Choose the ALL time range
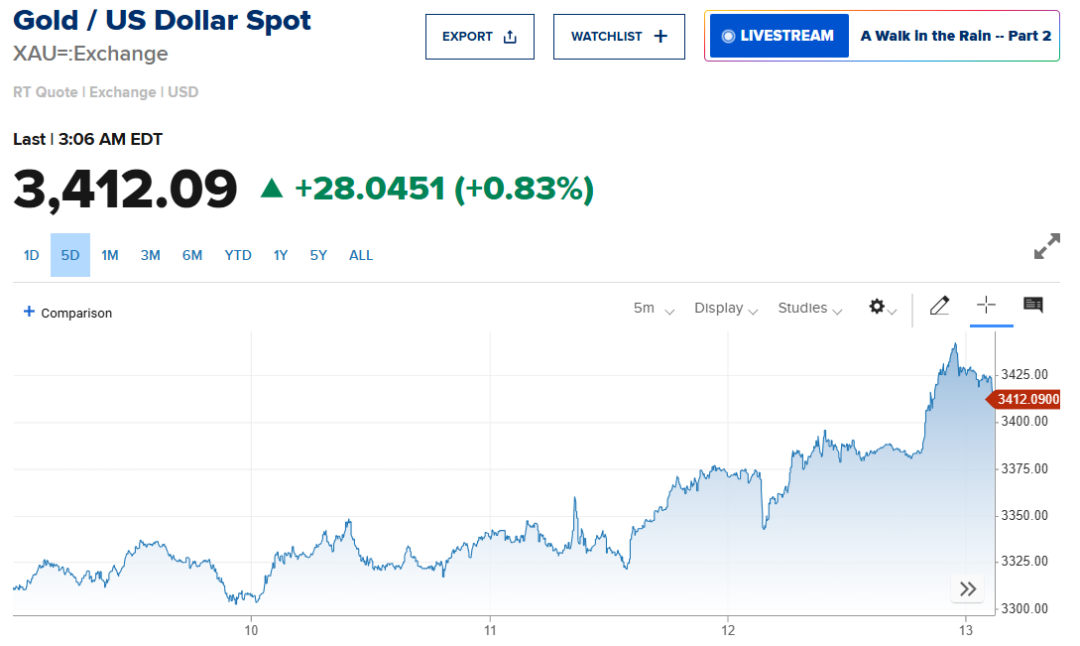Image resolution: width=1080 pixels, height=646 pixels. pyautogui.click(x=361, y=255)
